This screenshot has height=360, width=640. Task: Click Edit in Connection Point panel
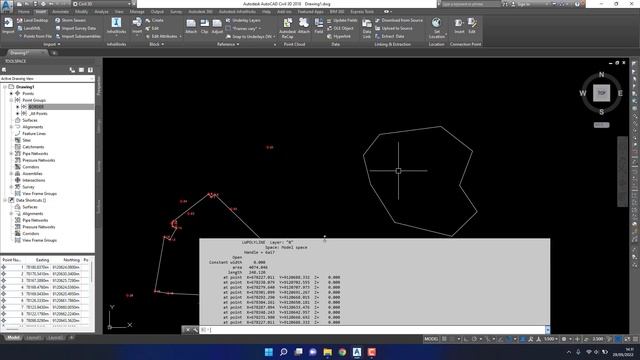[472, 25]
